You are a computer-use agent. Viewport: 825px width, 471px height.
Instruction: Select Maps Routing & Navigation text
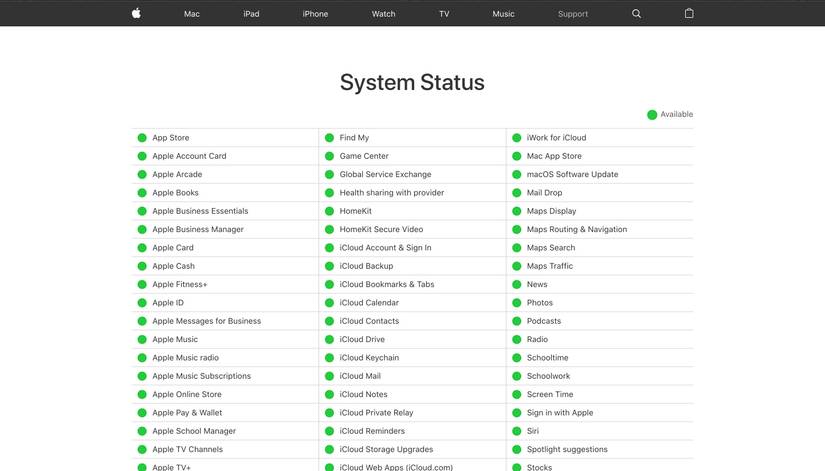pos(577,229)
